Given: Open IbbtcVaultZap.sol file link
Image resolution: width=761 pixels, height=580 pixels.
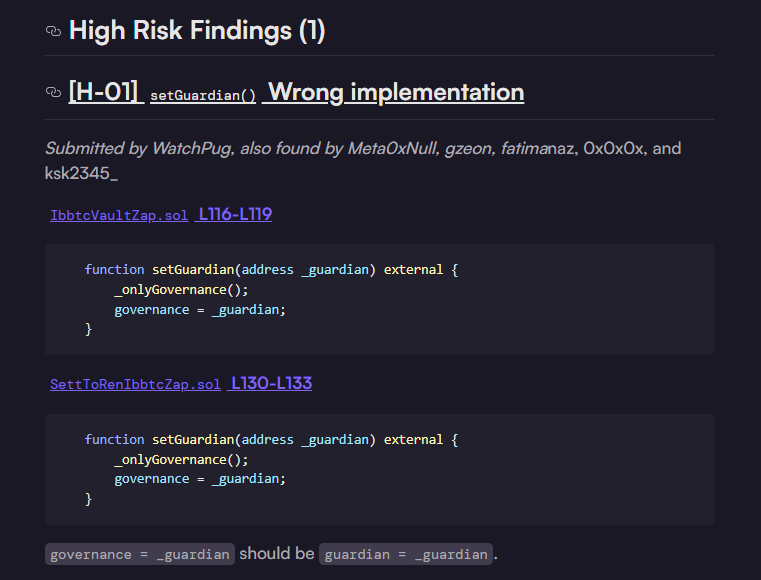Looking at the screenshot, I should 119,215.
